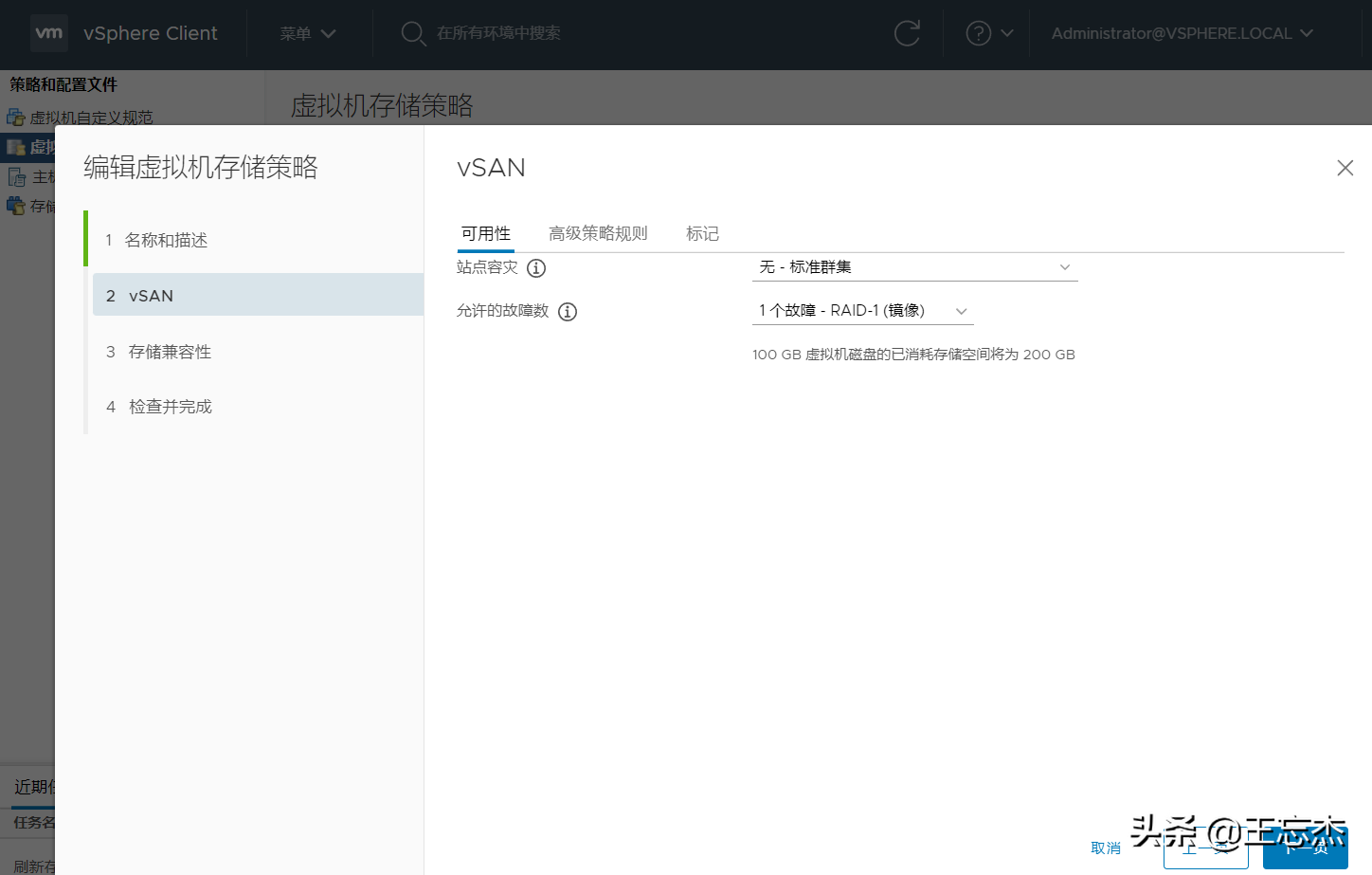The image size is (1372, 875).
Task: Click the search field 在所有环境中搜索
Action: click(498, 33)
